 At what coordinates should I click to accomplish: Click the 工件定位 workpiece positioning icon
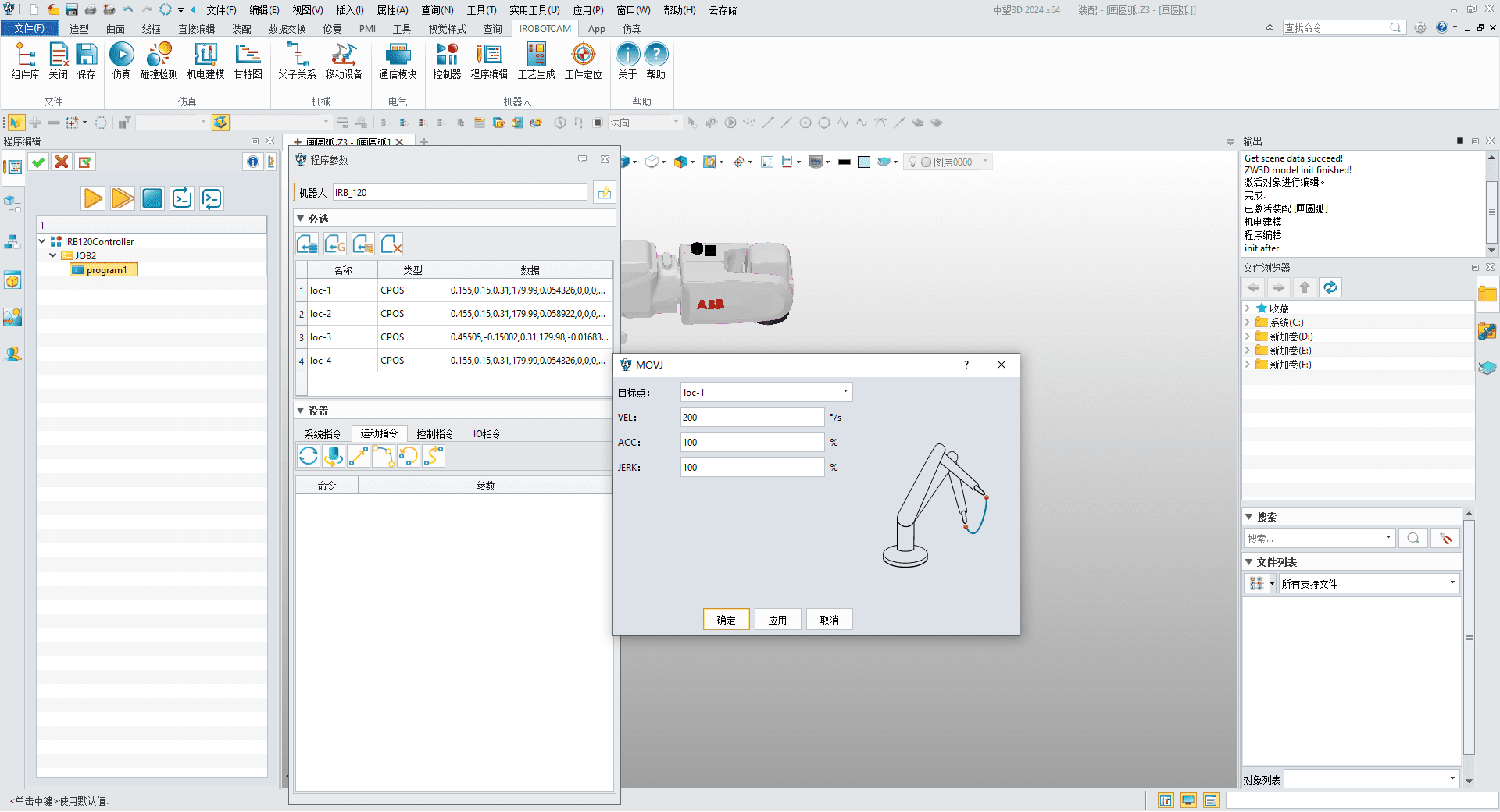click(x=583, y=61)
